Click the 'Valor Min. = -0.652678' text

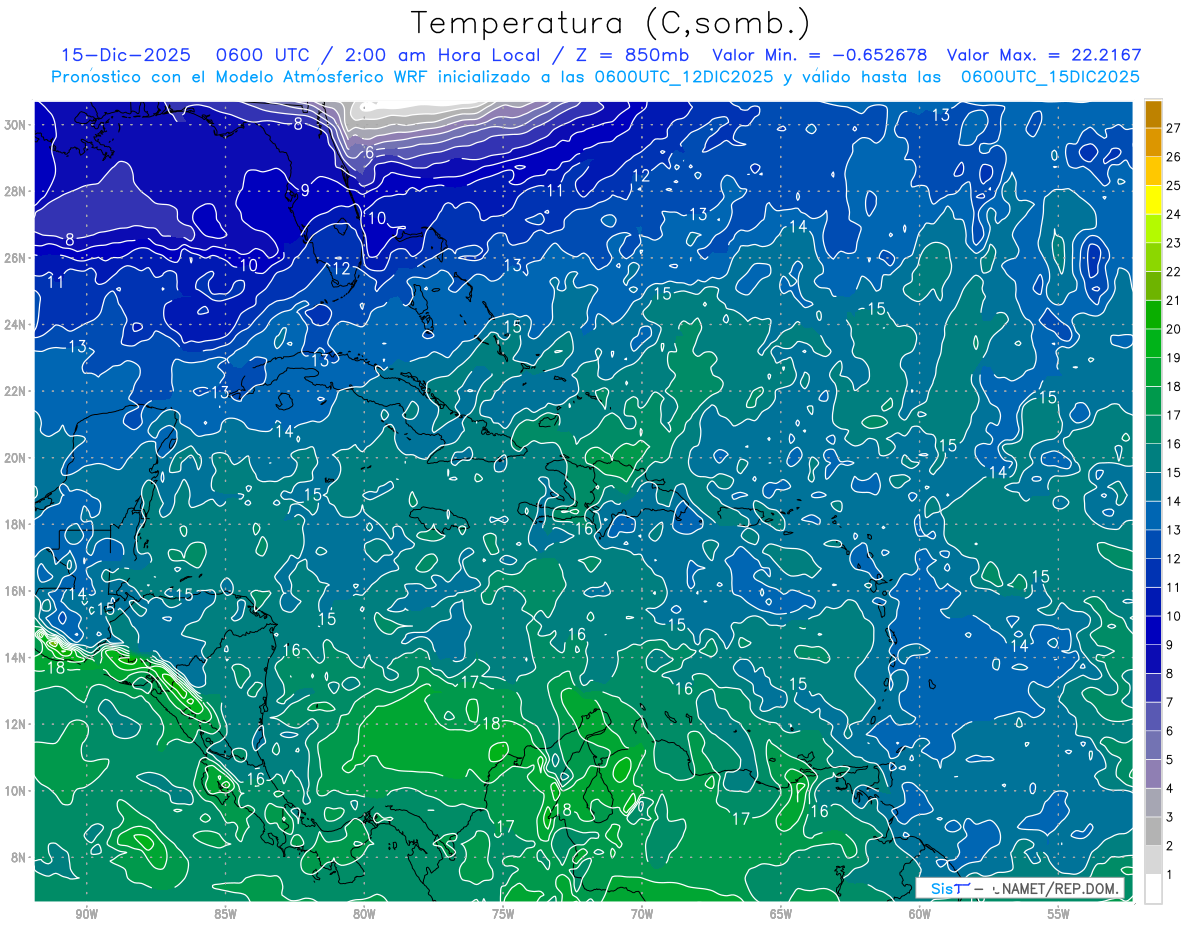click(819, 55)
